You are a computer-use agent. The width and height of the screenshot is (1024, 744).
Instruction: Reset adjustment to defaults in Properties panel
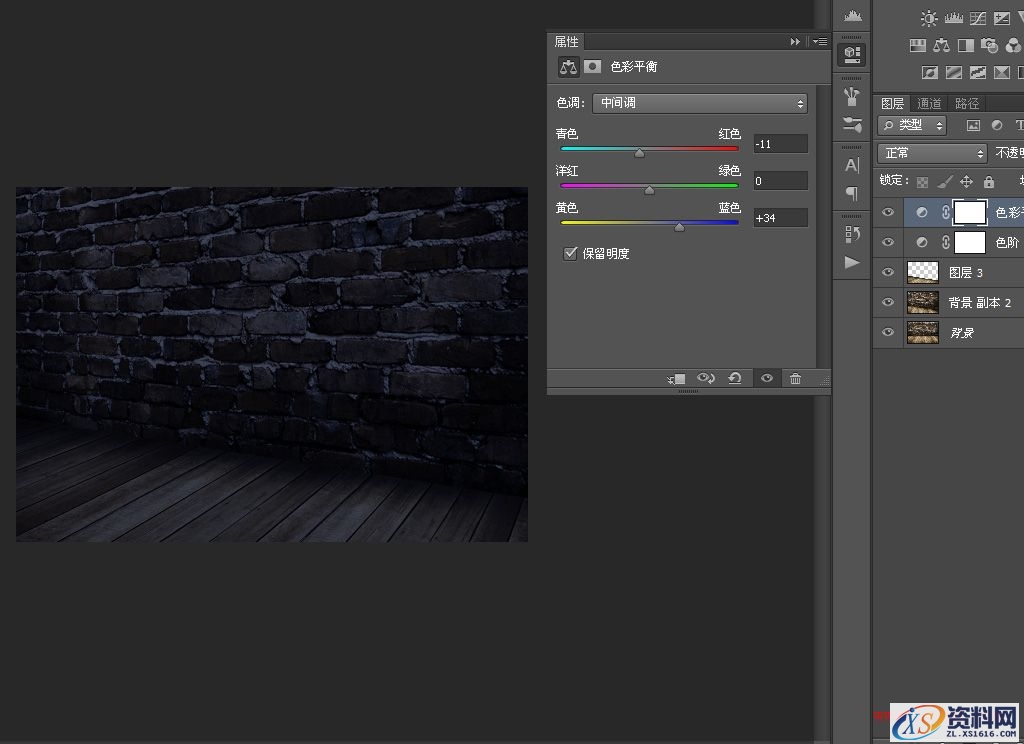point(735,378)
